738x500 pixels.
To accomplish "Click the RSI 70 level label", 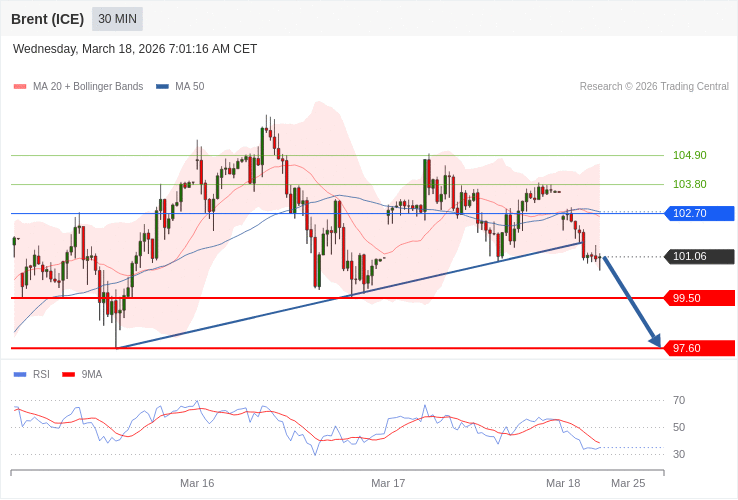I will click(679, 400).
